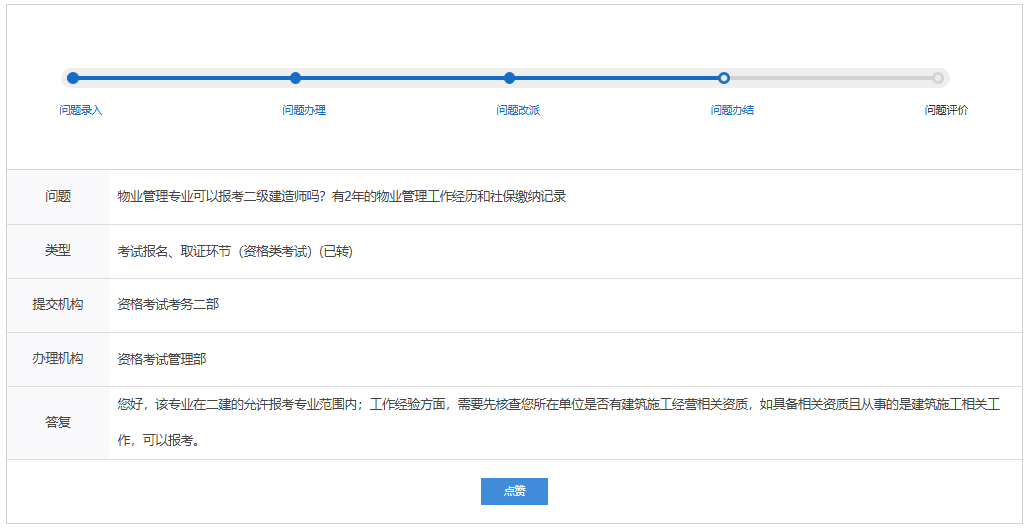
Task: Click the 资格考试管理部 value text
Action: coord(161,359)
